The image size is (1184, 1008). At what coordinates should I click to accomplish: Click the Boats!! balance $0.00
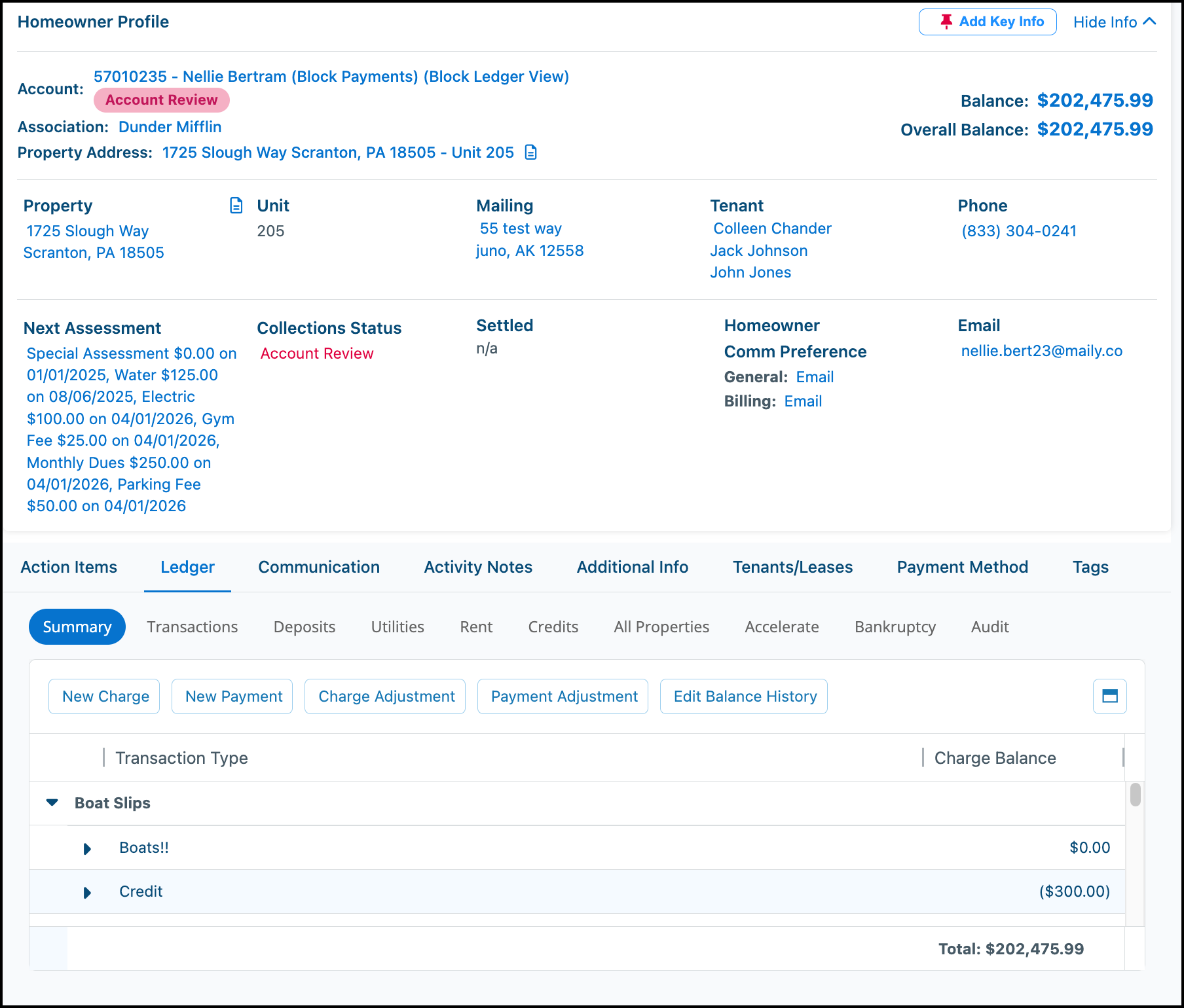tap(1090, 848)
